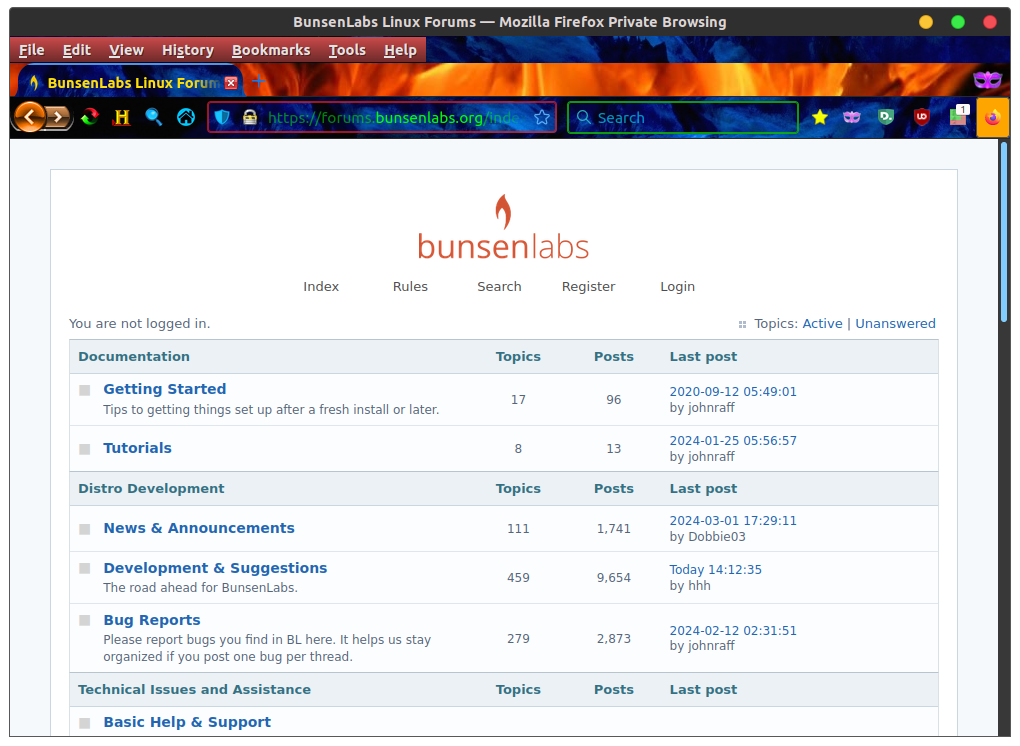Open last post dated 2024-01-25 05:56:57
The width and height of the screenshot is (1020, 746).
733,440
